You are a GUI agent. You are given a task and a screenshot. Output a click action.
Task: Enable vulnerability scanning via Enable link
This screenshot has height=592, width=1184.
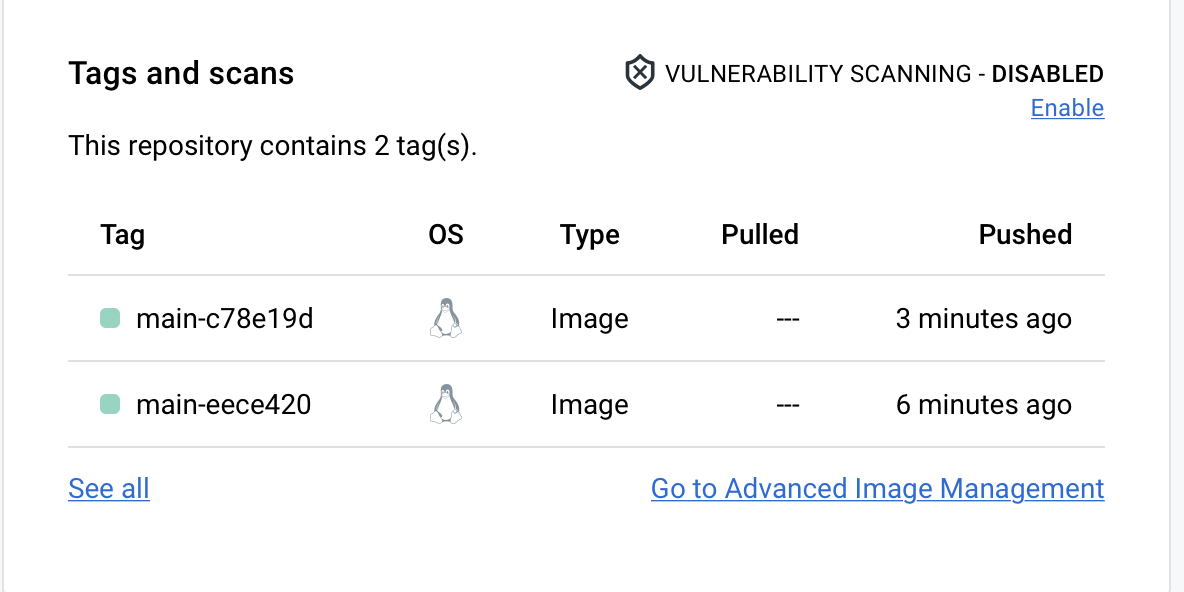(1067, 108)
